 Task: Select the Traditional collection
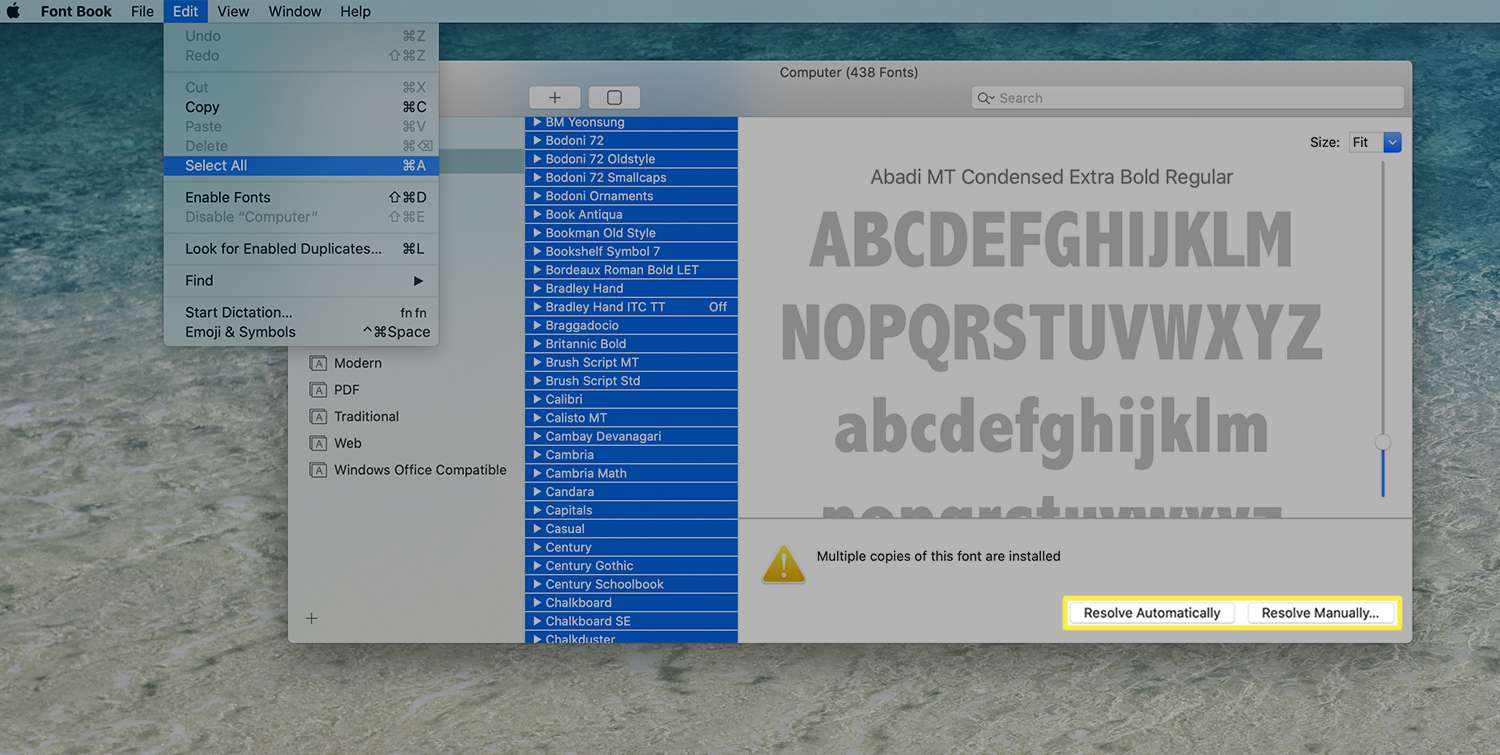pyautogui.click(x=366, y=417)
